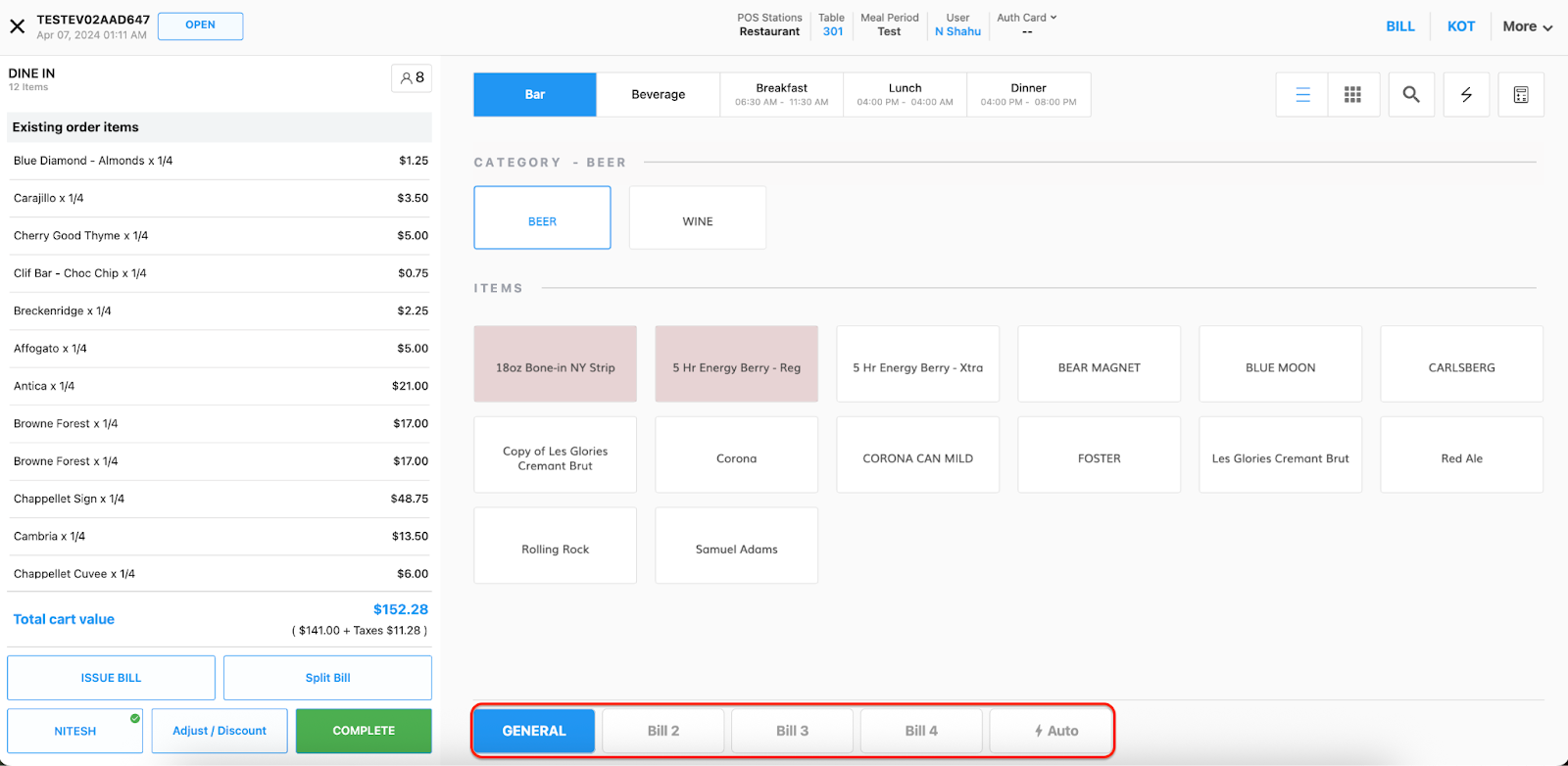The height and width of the screenshot is (766, 1568).
Task: Open item search magnifier
Action: pyautogui.click(x=1410, y=95)
